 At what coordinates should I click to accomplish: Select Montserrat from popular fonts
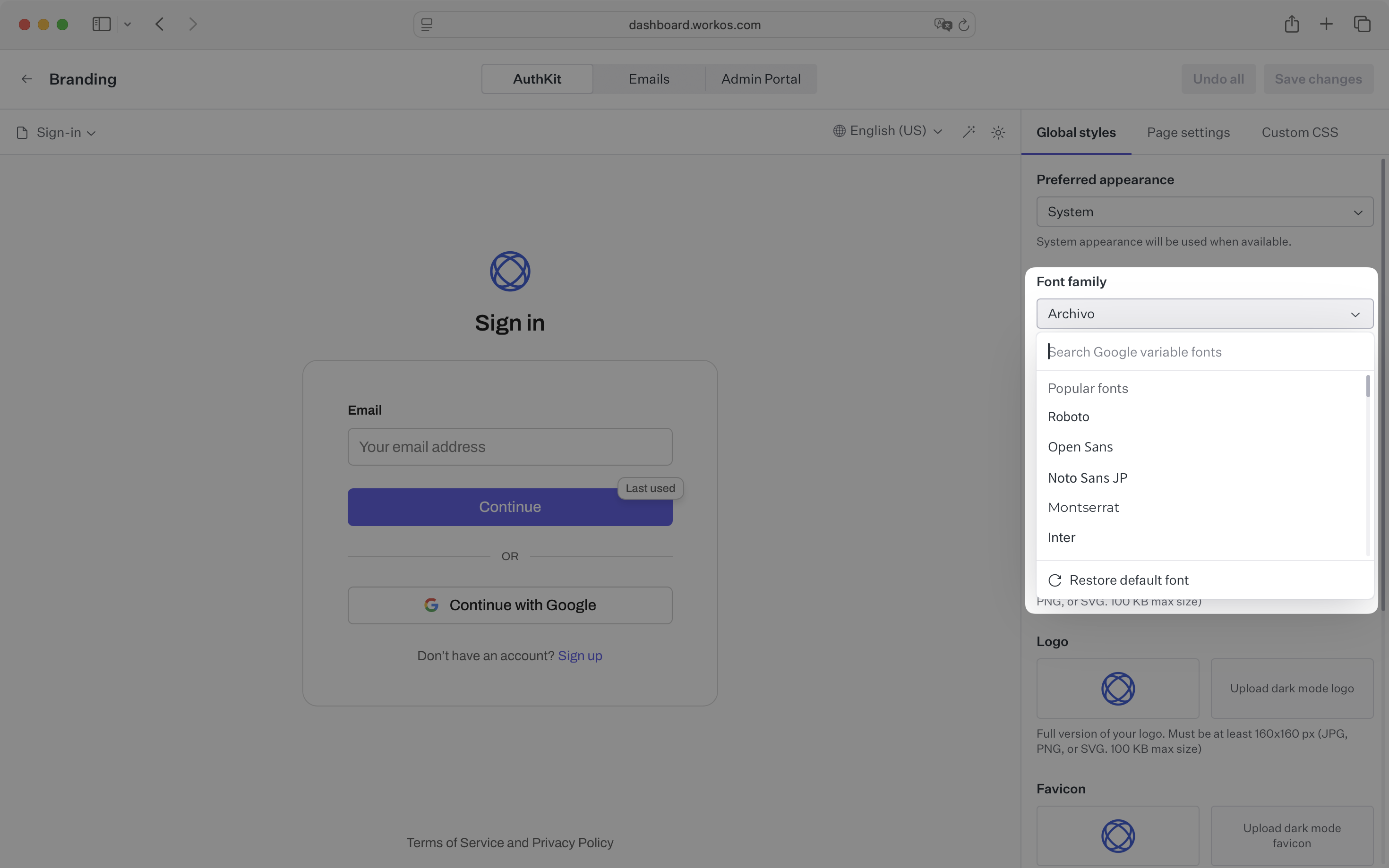click(x=1083, y=508)
